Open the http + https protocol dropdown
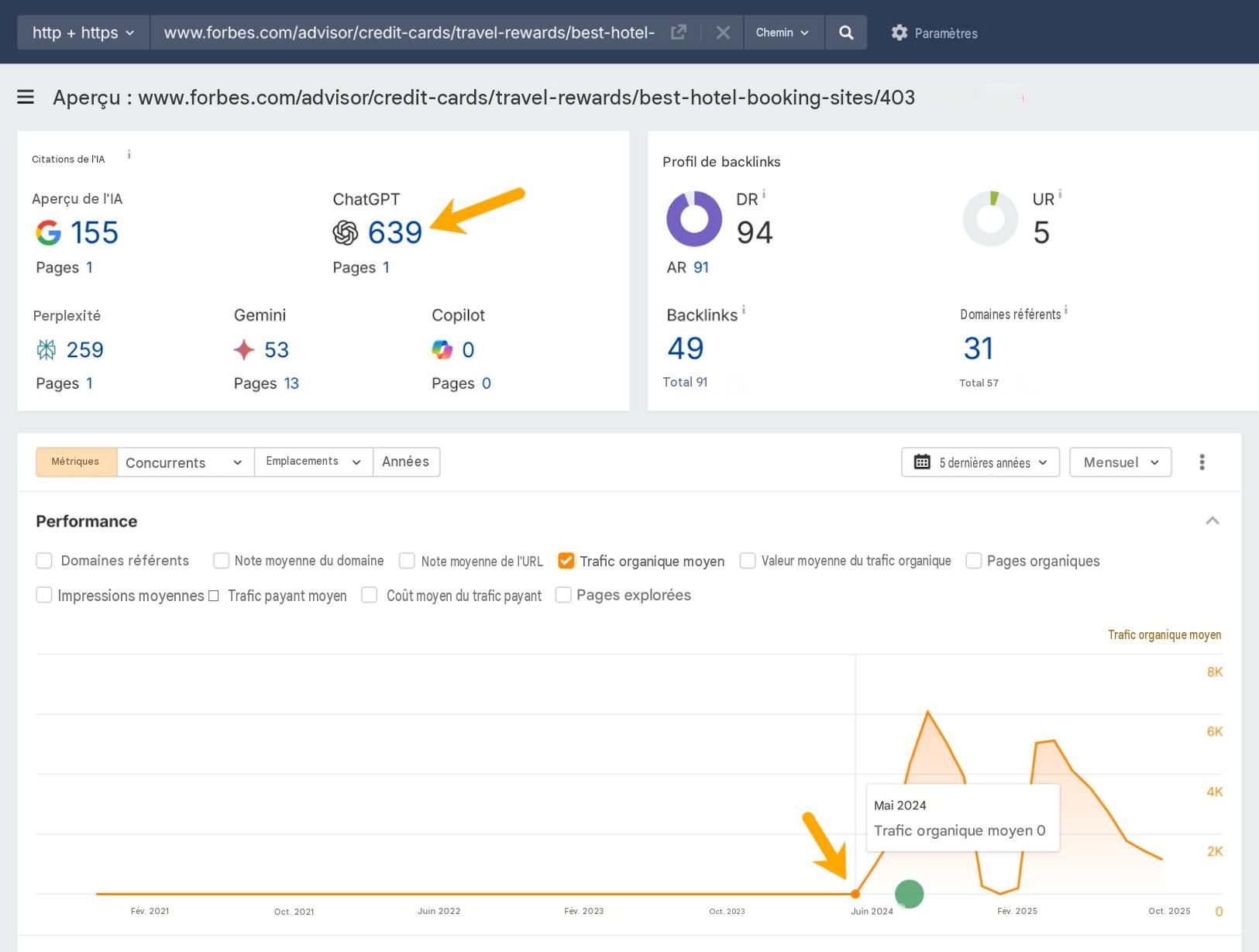Screen dimensions: 1259x952 pos(84,33)
